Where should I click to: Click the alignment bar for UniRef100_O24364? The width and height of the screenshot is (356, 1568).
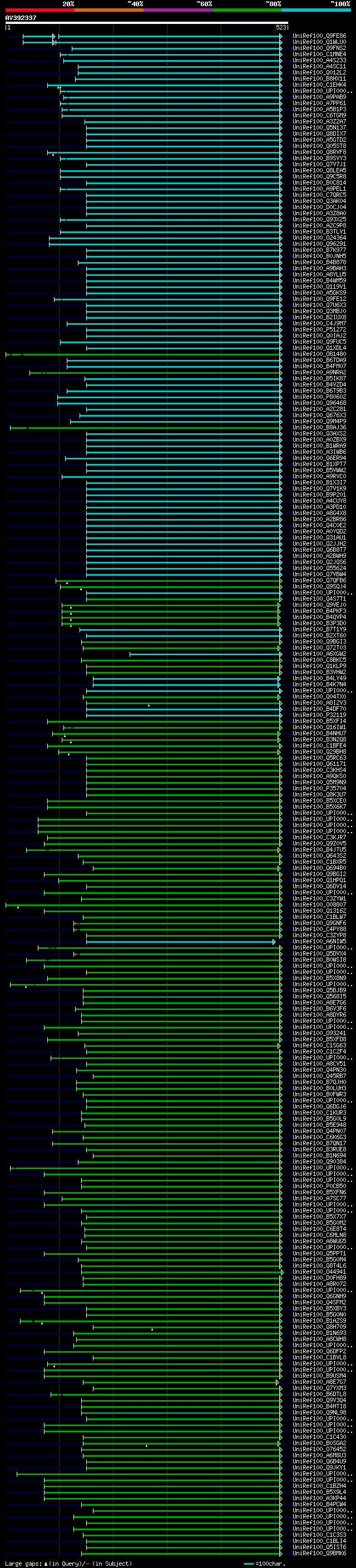166,238
